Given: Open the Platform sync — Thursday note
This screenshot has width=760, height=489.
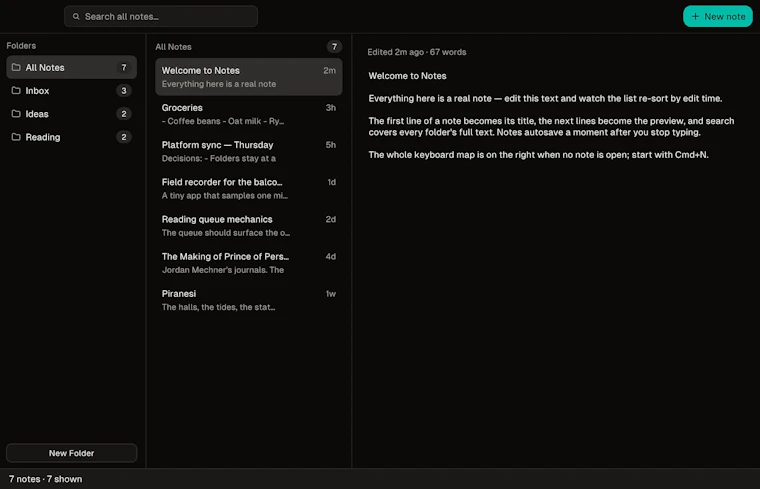Looking at the screenshot, I should coord(249,151).
